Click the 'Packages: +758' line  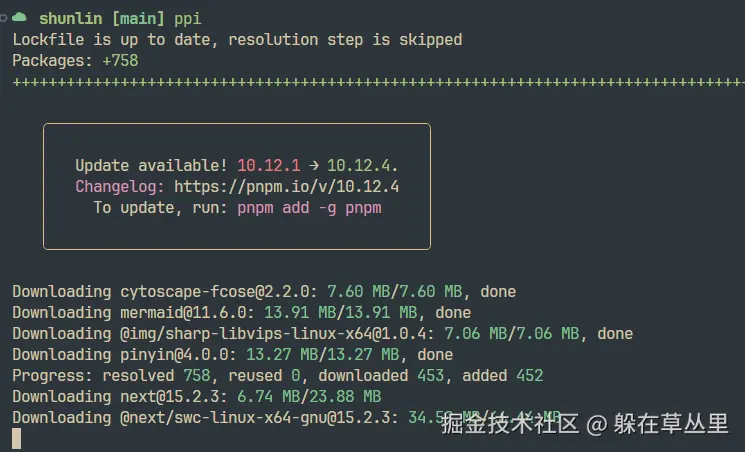point(75,61)
